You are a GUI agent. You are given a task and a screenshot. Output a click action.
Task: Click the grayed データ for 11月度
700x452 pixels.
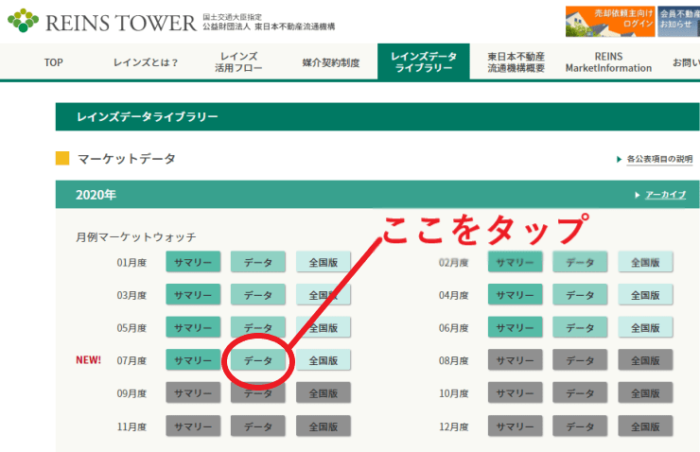(258, 426)
